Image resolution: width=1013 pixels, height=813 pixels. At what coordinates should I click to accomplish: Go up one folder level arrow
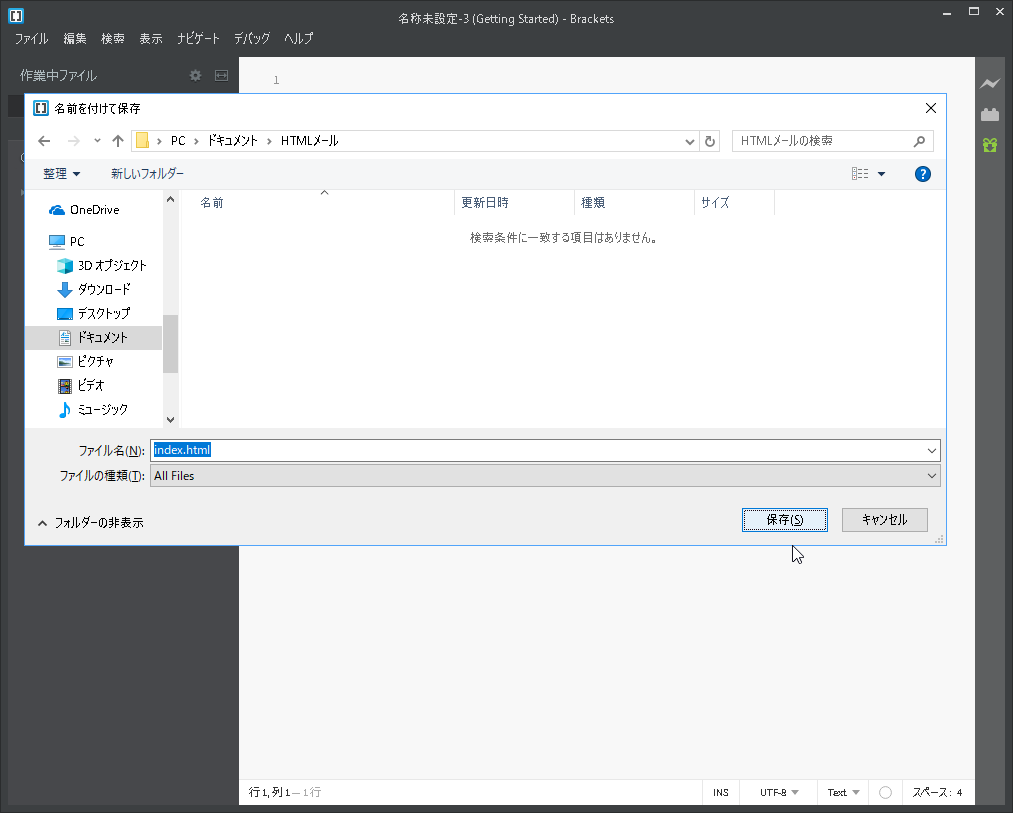pyautogui.click(x=118, y=141)
